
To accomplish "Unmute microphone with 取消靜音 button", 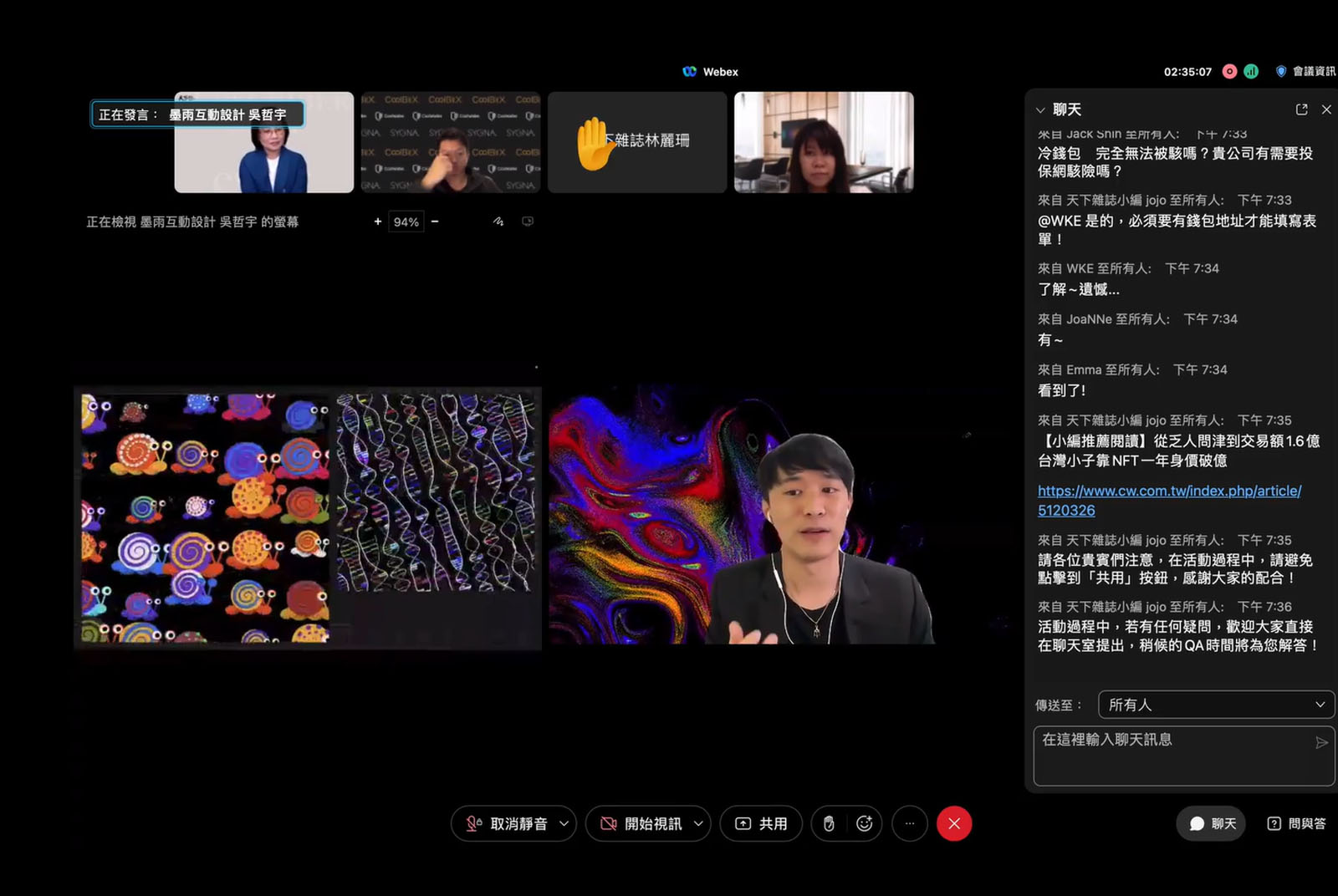I will (x=506, y=824).
